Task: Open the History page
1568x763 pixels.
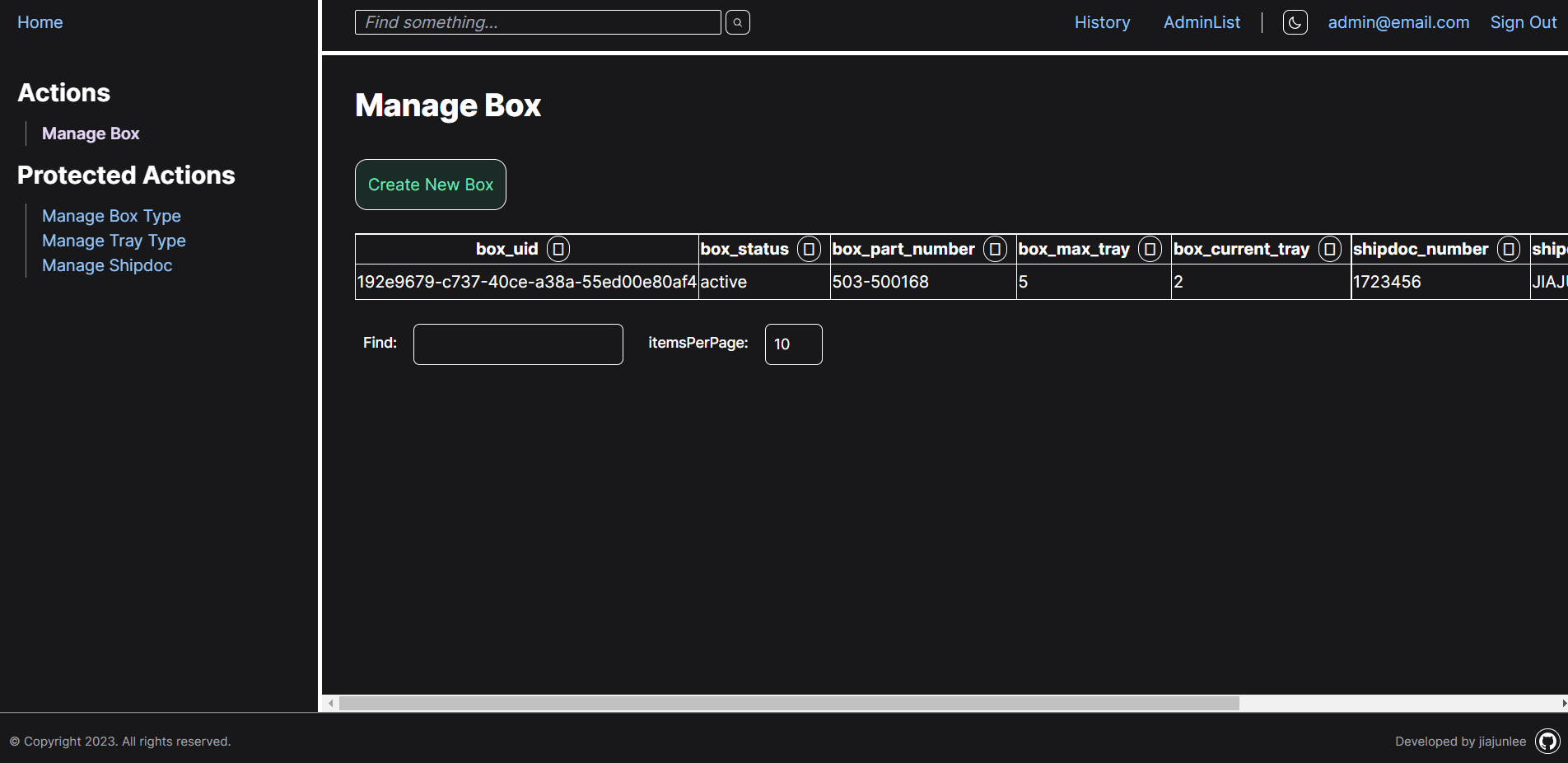Action: coord(1101,22)
